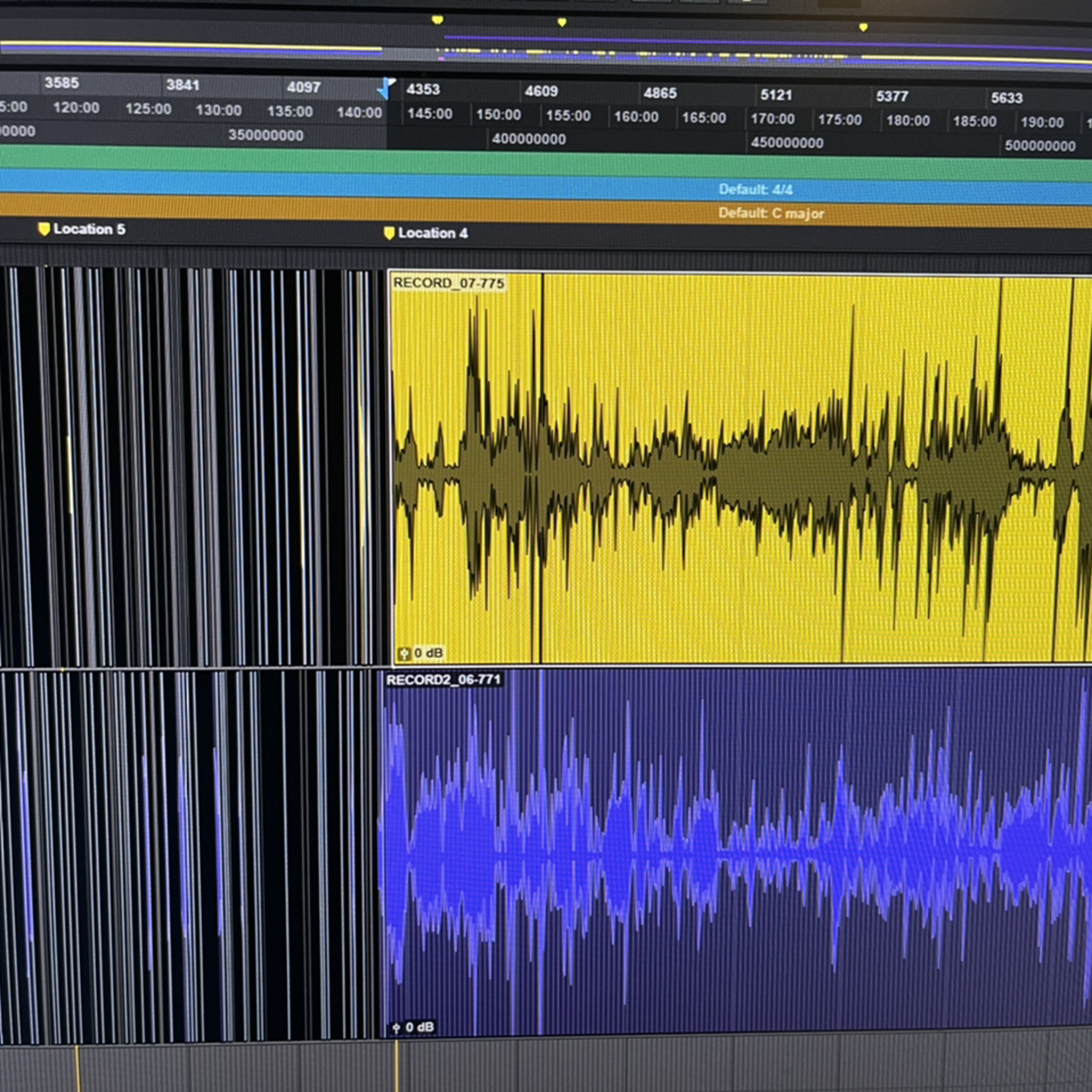Viewport: 1092px width, 1092px height.
Task: Click 180:00 in the min:secs ruler
Action: (x=908, y=120)
